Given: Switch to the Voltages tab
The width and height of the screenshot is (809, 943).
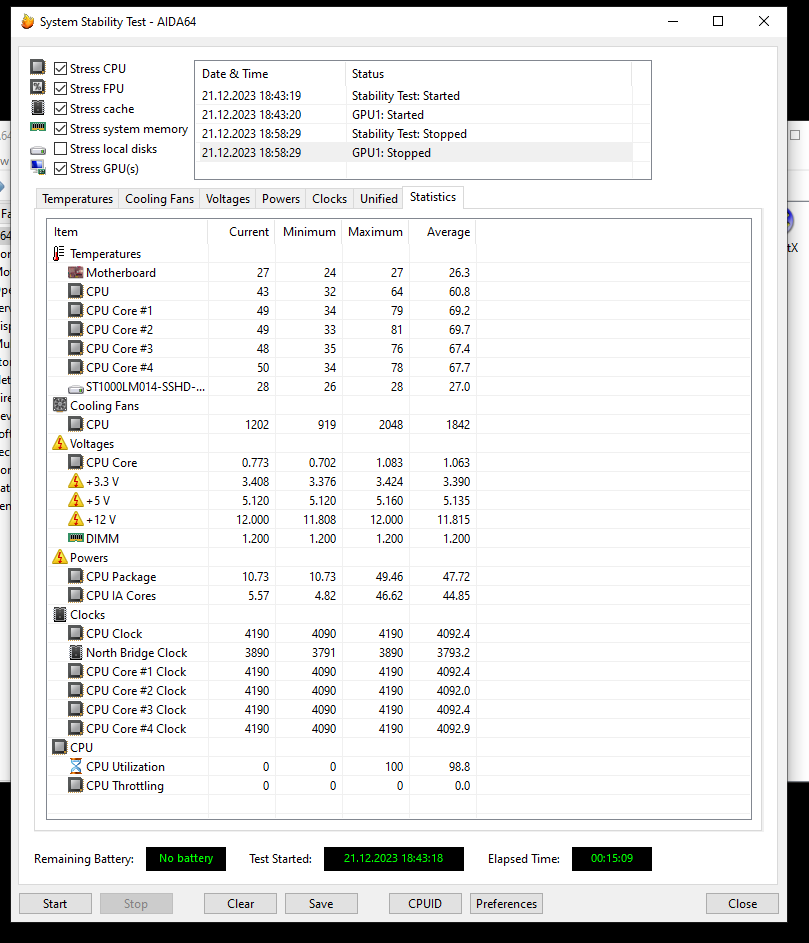Looking at the screenshot, I should tap(227, 198).
